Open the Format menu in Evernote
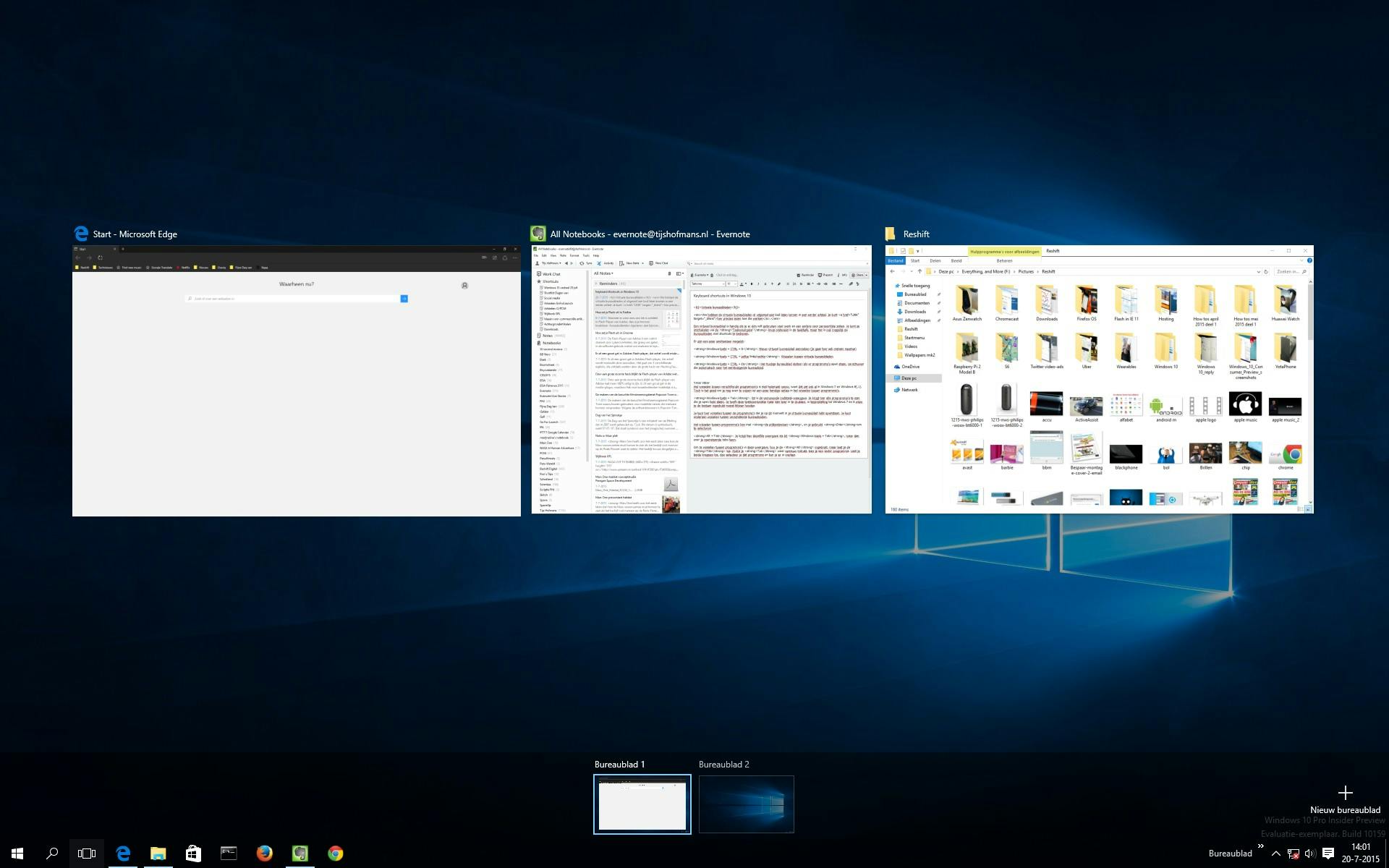The image size is (1389, 868). click(x=573, y=256)
